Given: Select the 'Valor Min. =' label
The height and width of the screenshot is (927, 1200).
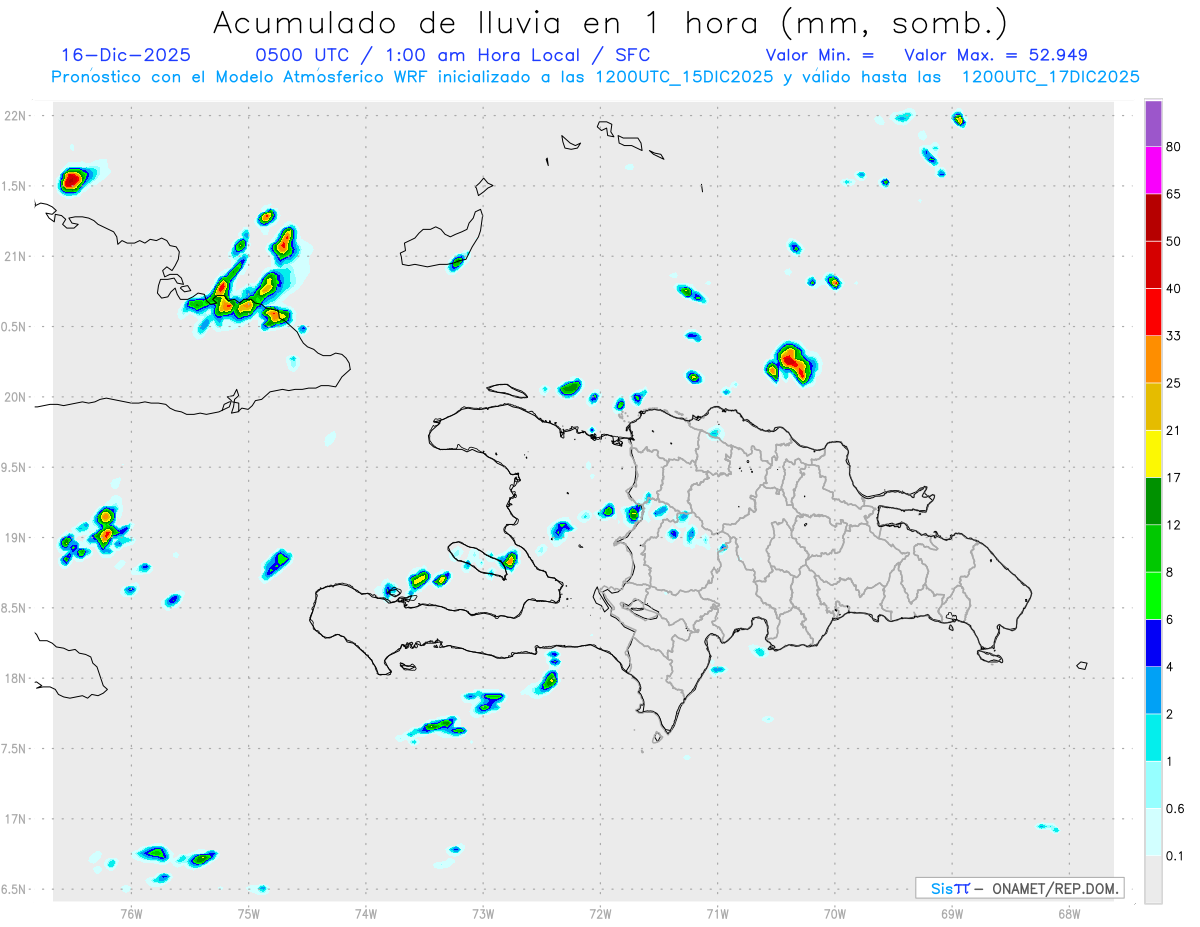Looking at the screenshot, I should click(820, 55).
